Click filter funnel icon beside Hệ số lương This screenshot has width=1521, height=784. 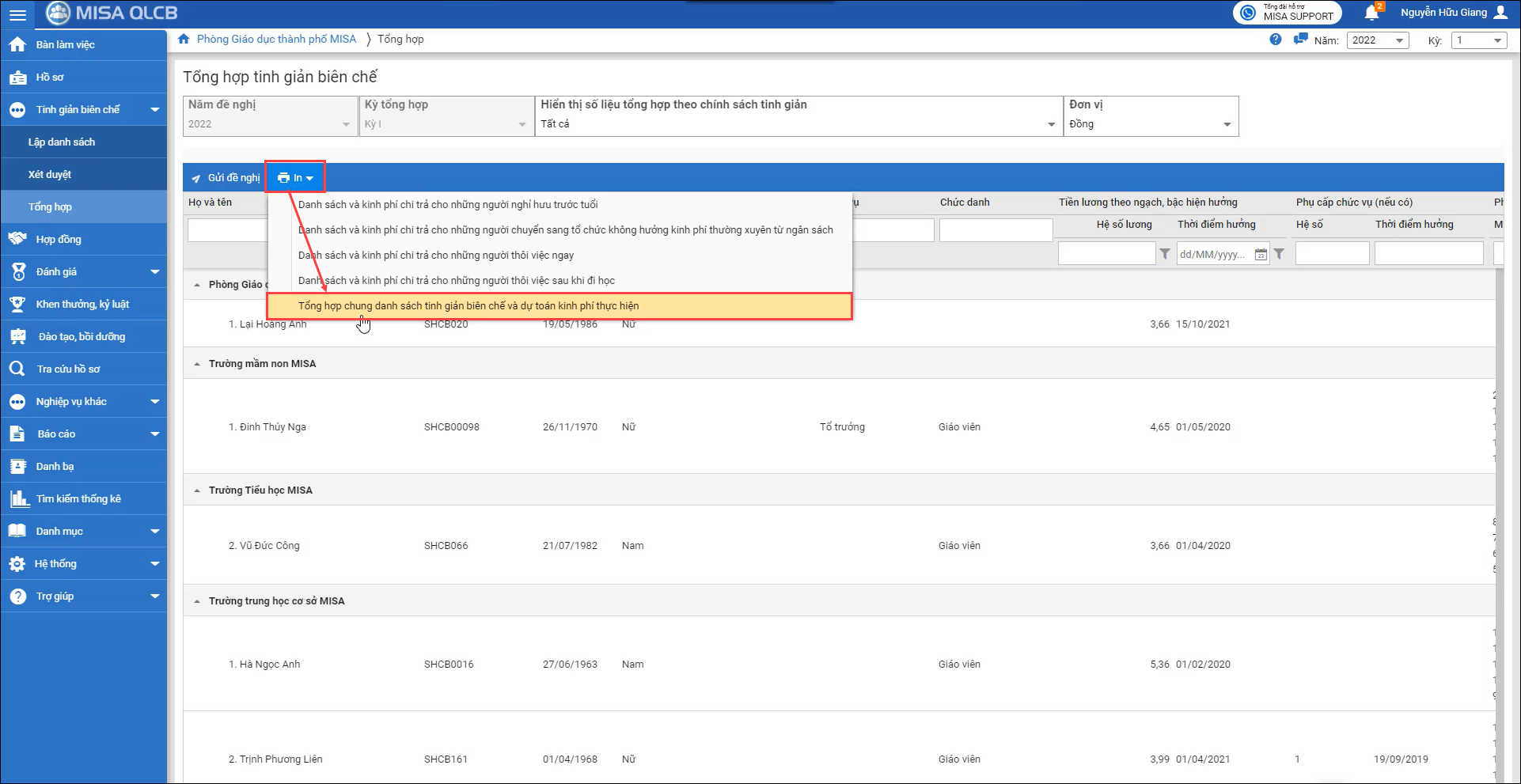(x=1165, y=254)
